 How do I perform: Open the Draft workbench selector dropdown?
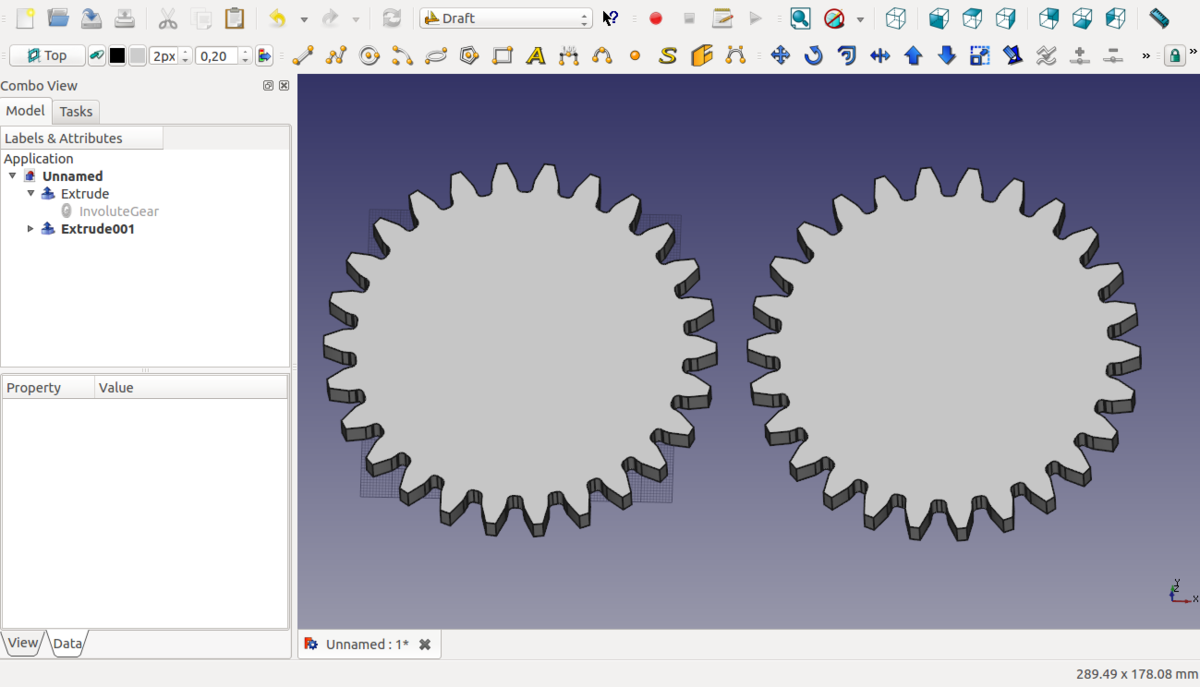[506, 18]
